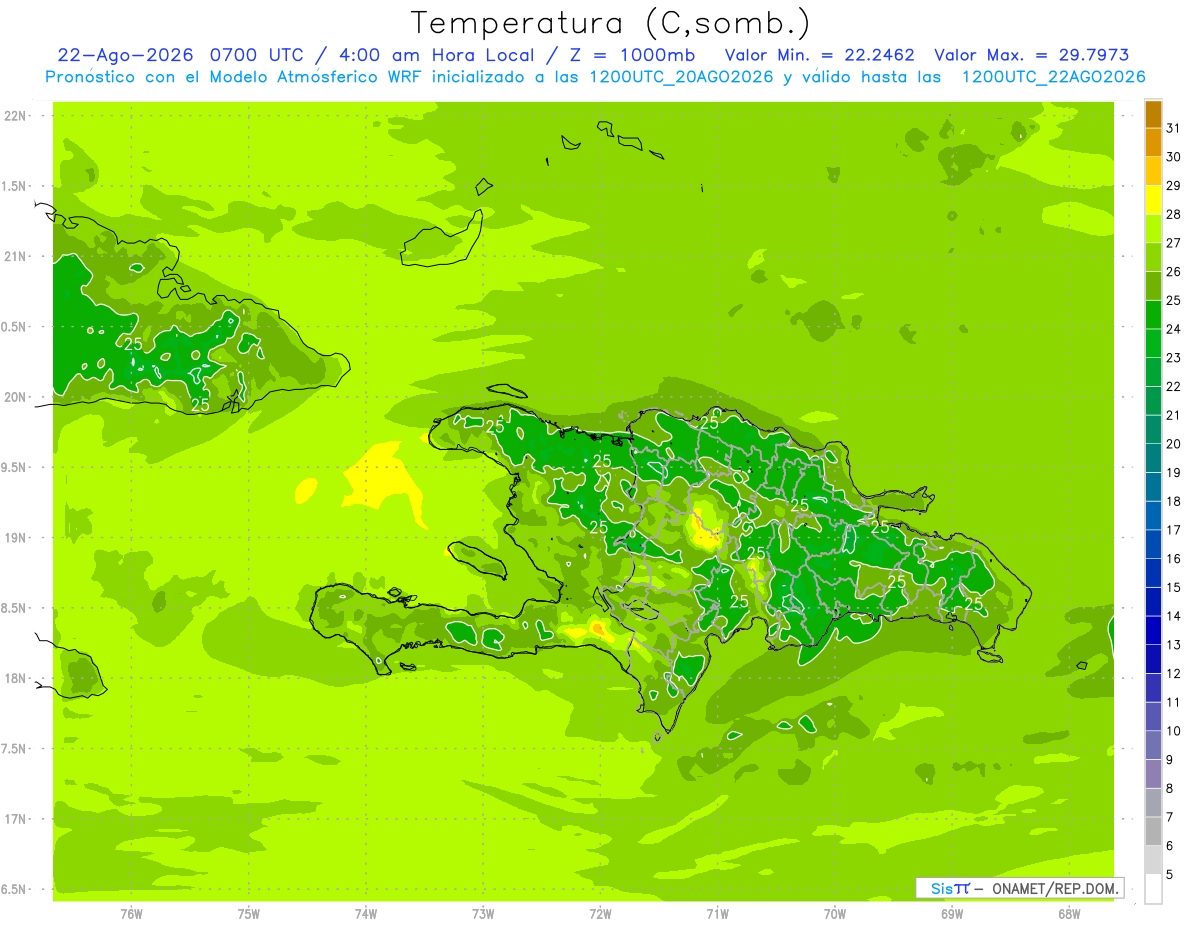Image resolution: width=1200 pixels, height=927 pixels.
Task: Click the "72W" longitude label
Action: tap(600, 914)
